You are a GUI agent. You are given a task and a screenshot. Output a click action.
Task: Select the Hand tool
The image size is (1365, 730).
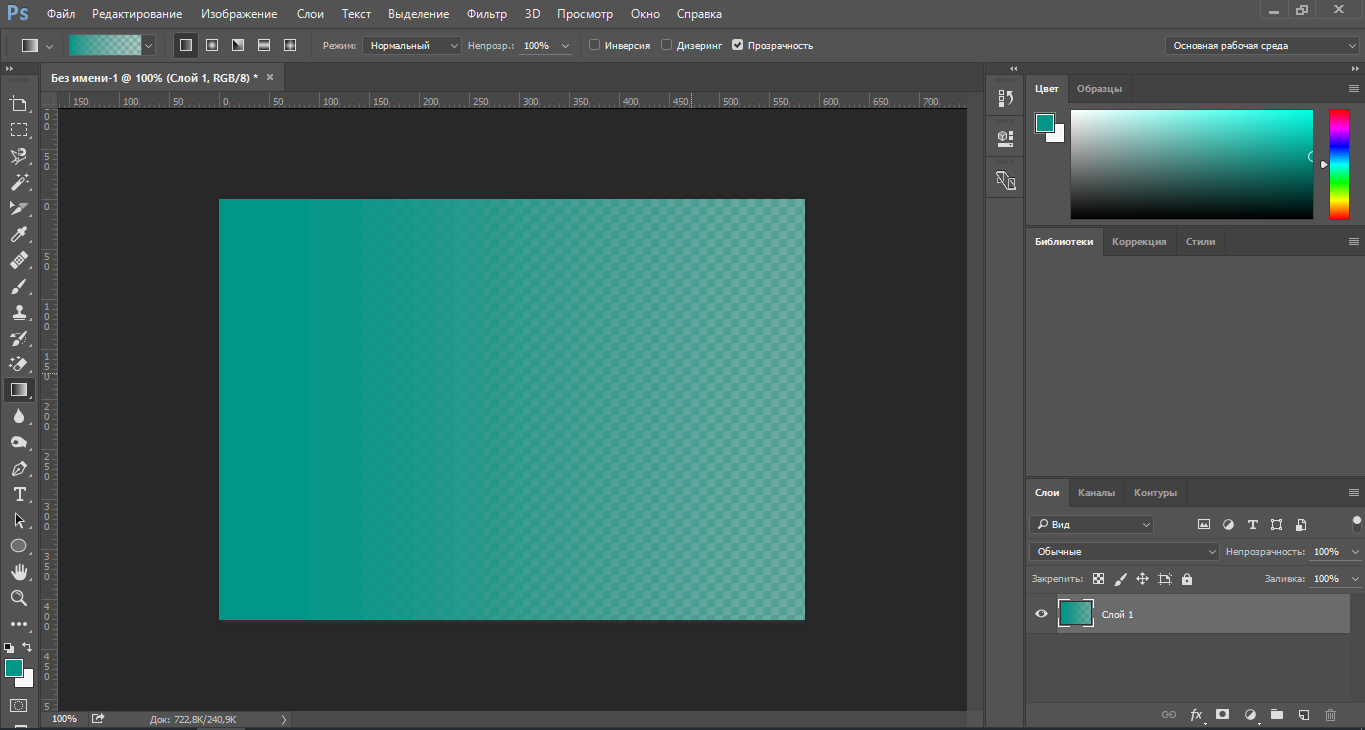[x=19, y=572]
